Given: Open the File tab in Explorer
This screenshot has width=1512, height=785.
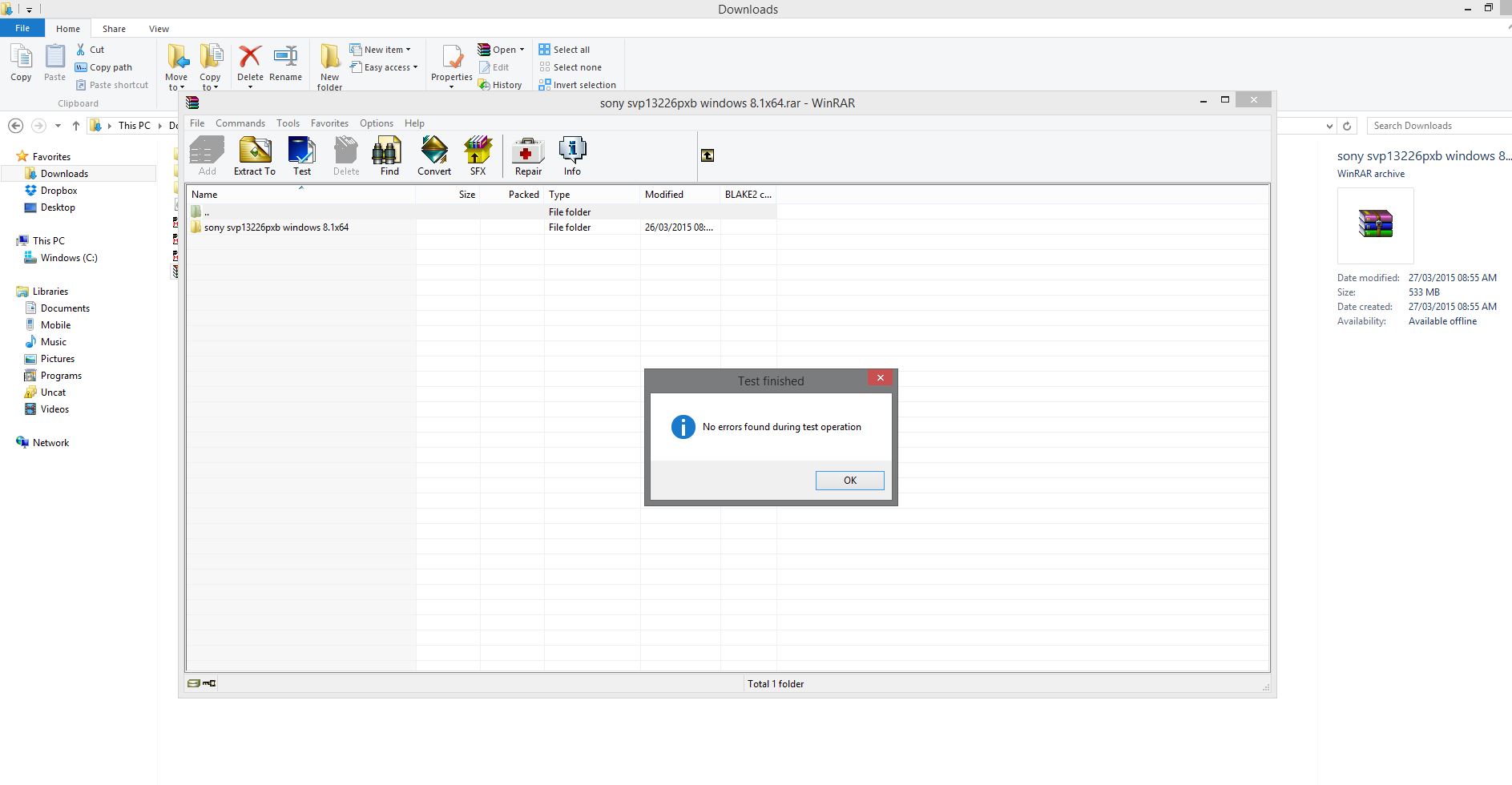Looking at the screenshot, I should pos(22,28).
